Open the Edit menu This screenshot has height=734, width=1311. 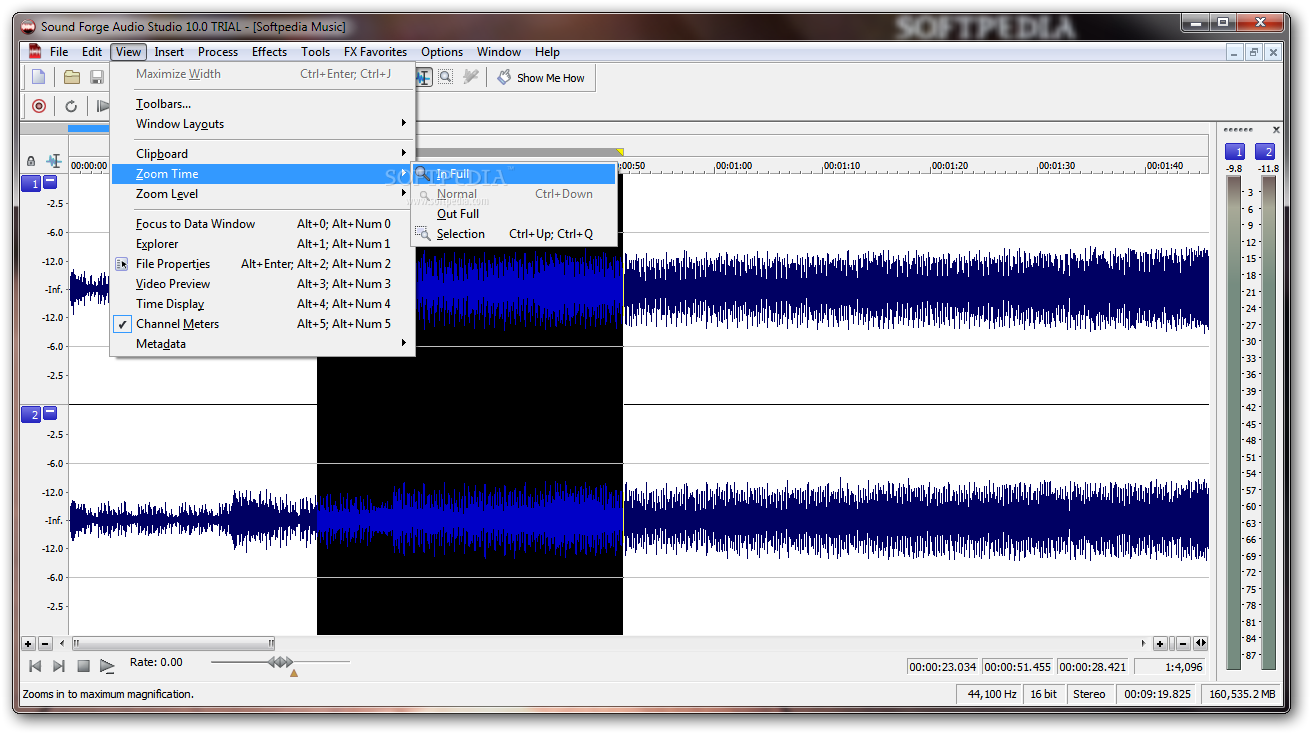[92, 52]
